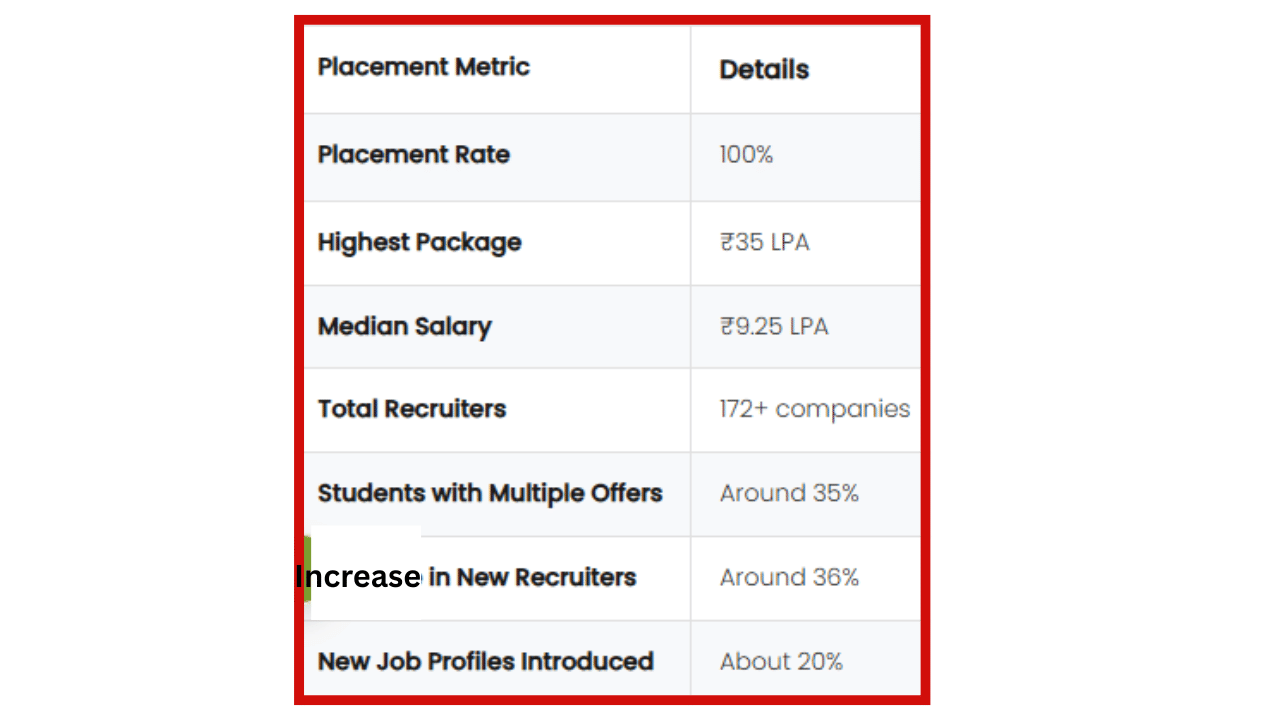Select Students with Multiple Offers label

pos(490,493)
